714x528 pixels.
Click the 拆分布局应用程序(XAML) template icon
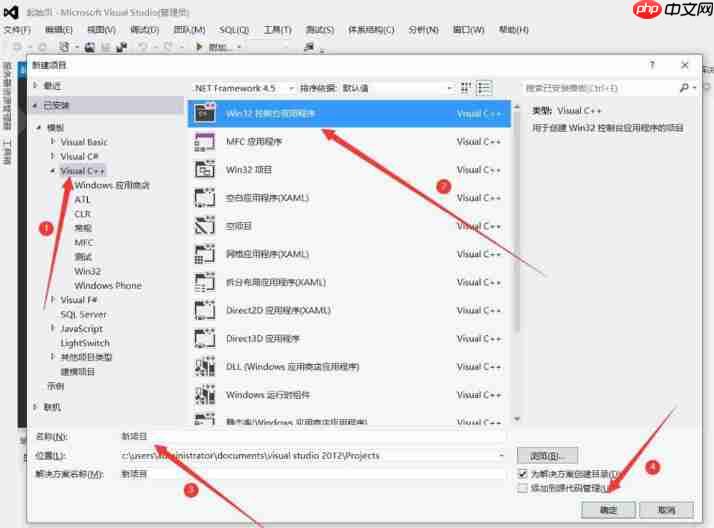point(205,282)
